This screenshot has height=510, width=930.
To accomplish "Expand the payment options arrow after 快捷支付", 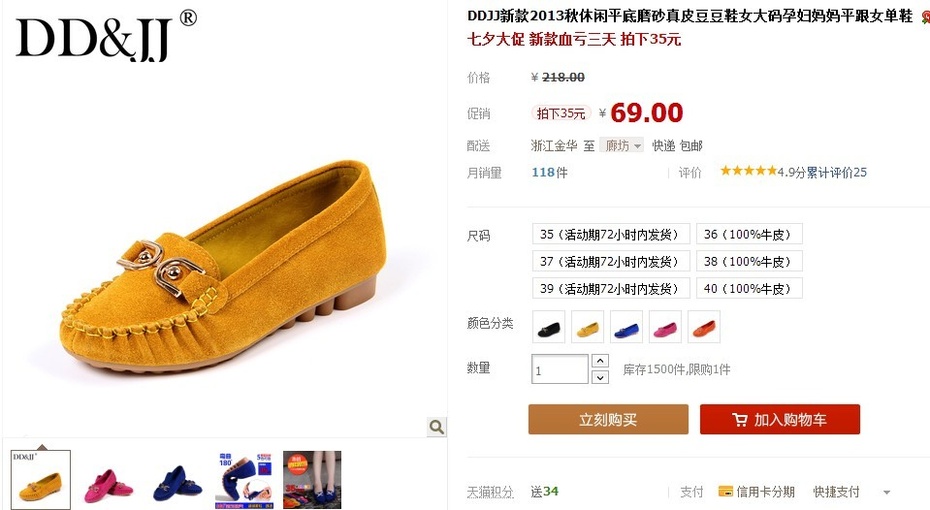I will tap(887, 492).
